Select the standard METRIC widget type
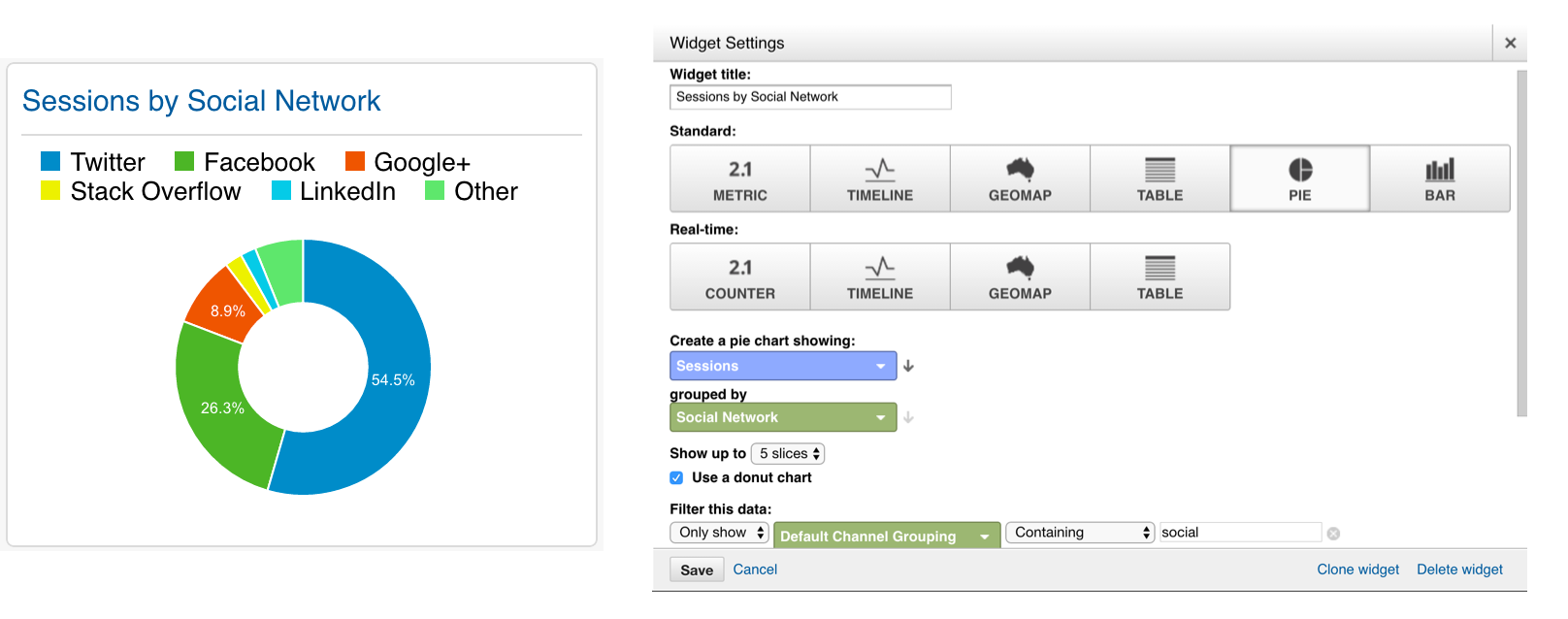Screen dimensions: 1568x619 pos(740,179)
